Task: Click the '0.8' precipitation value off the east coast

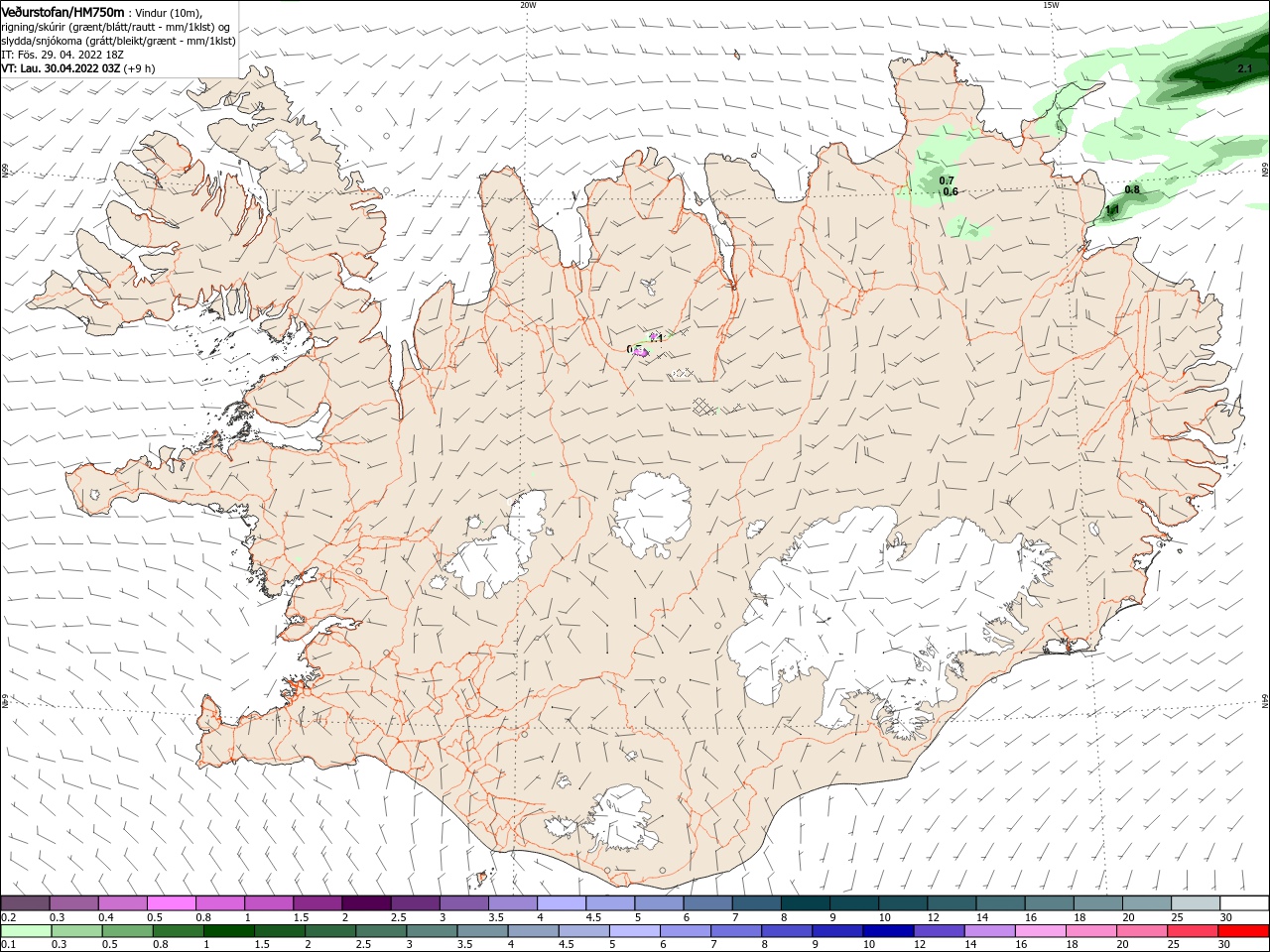Action: click(1132, 189)
